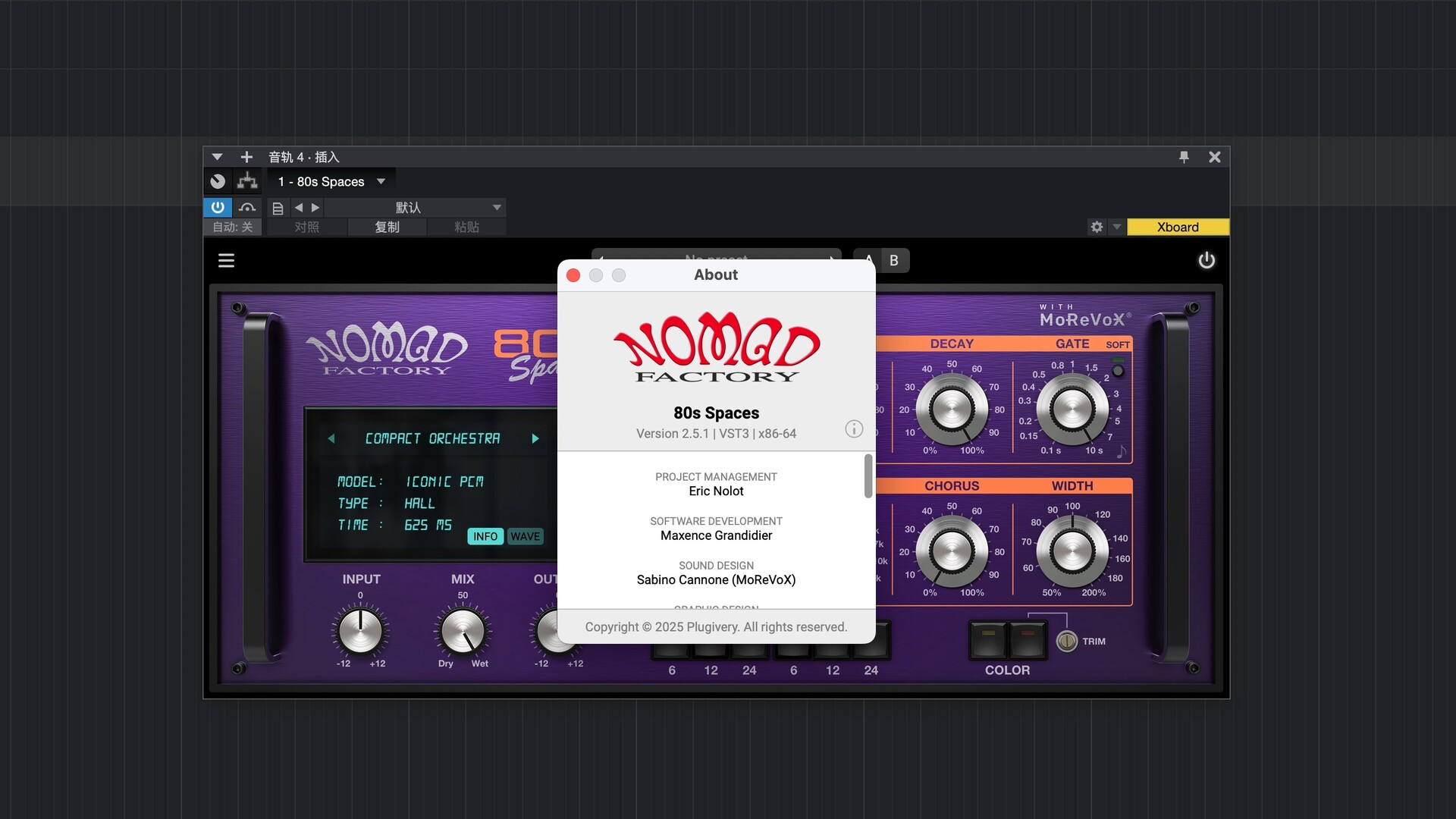Click the Xboard button
Image resolution: width=1456 pixels, height=819 pixels.
pyautogui.click(x=1177, y=227)
